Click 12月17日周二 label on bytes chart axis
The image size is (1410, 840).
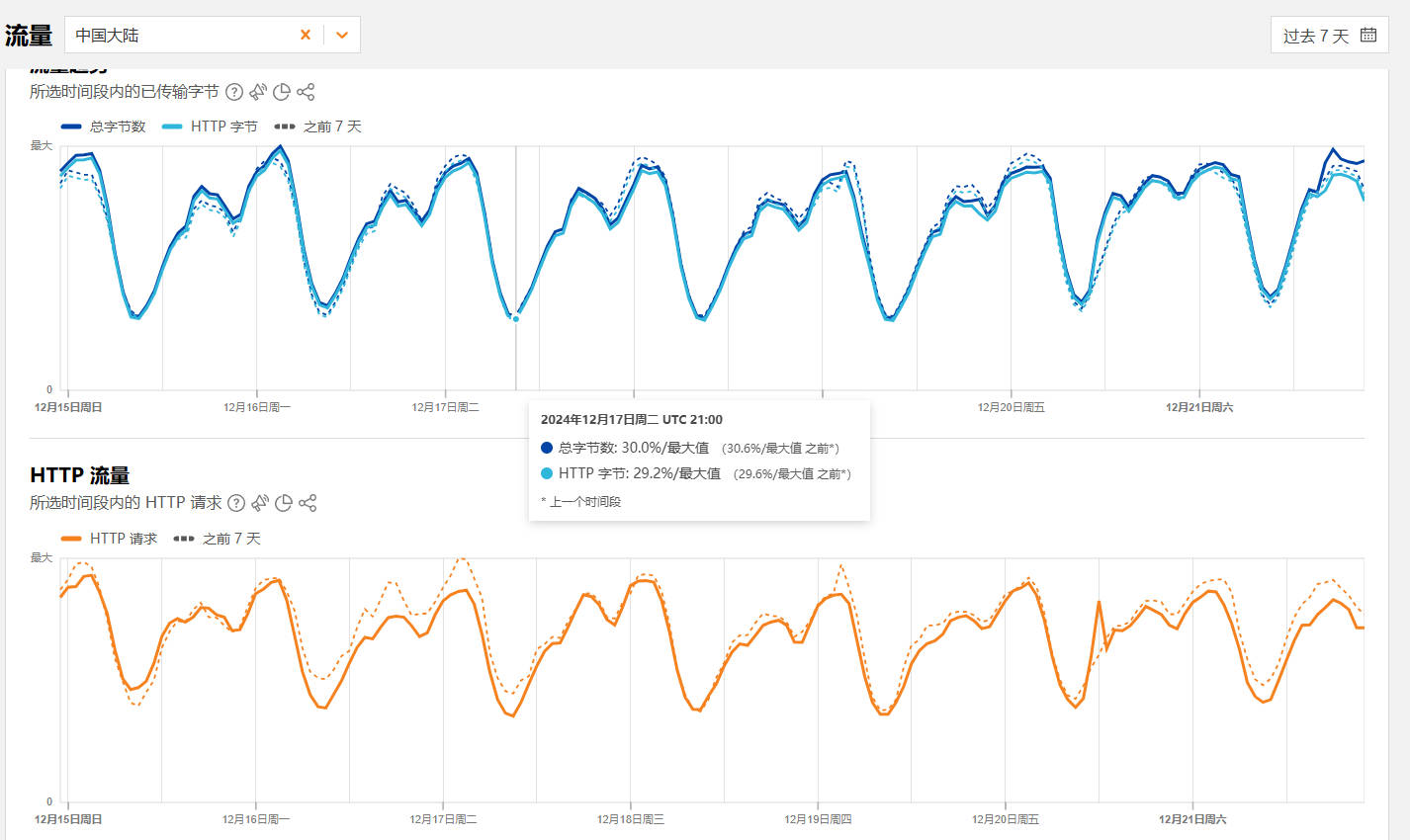pyautogui.click(x=445, y=407)
